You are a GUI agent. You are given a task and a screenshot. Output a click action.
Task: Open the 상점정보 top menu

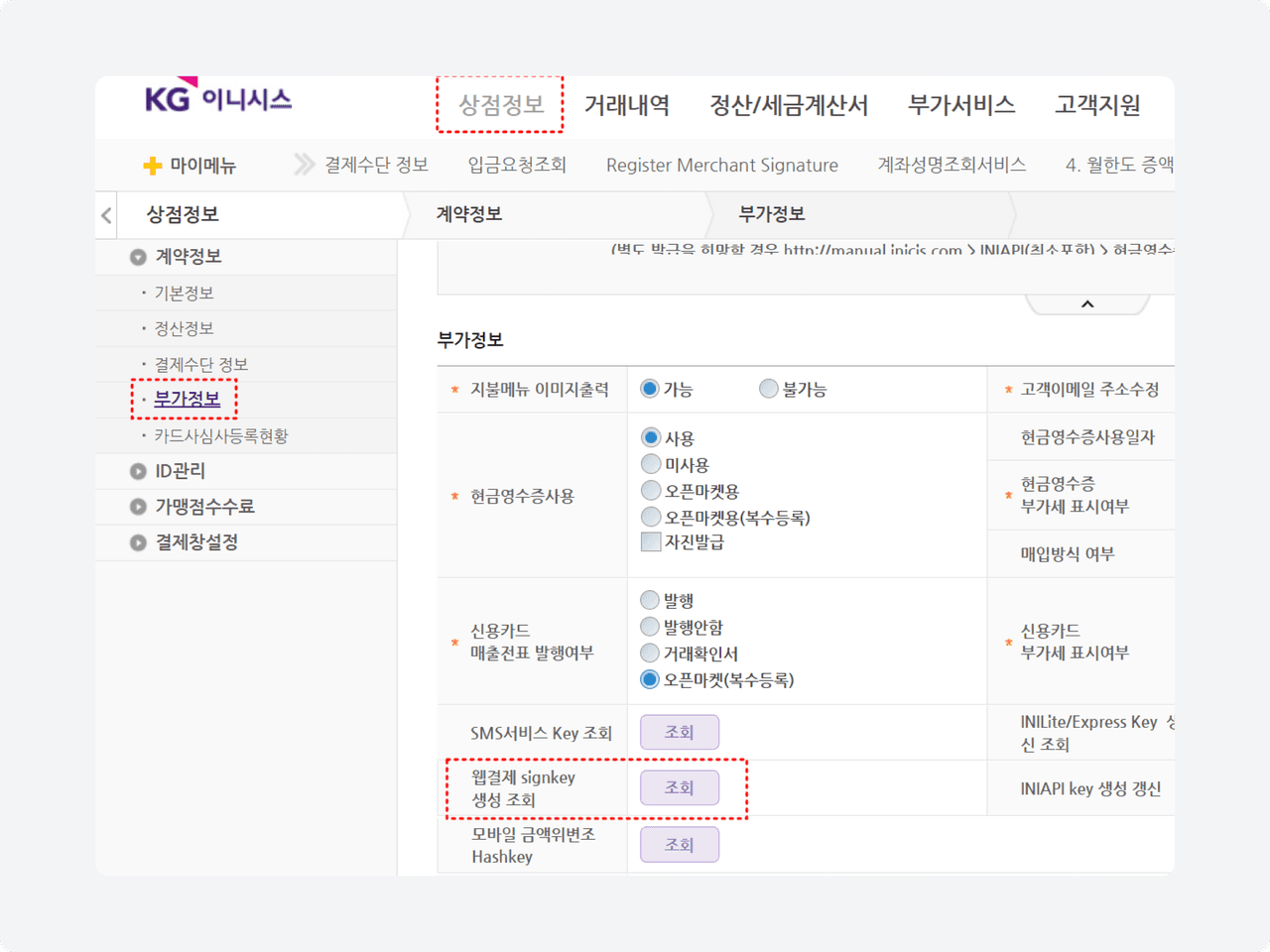click(500, 105)
